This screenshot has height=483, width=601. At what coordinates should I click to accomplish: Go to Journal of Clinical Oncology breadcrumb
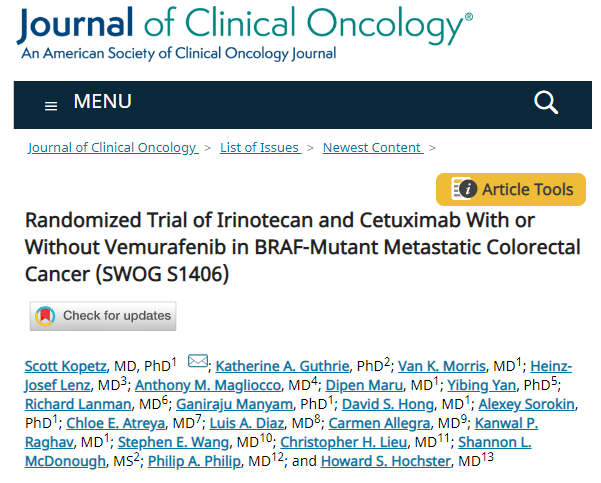point(113,148)
